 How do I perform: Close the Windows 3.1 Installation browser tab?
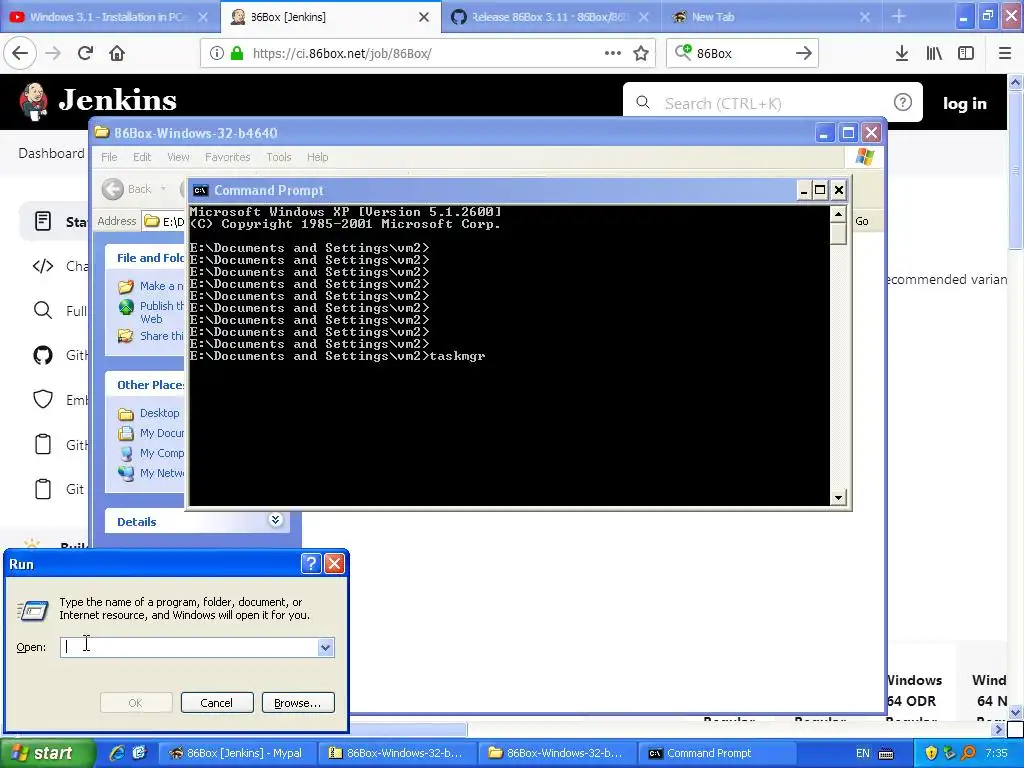pos(202,16)
